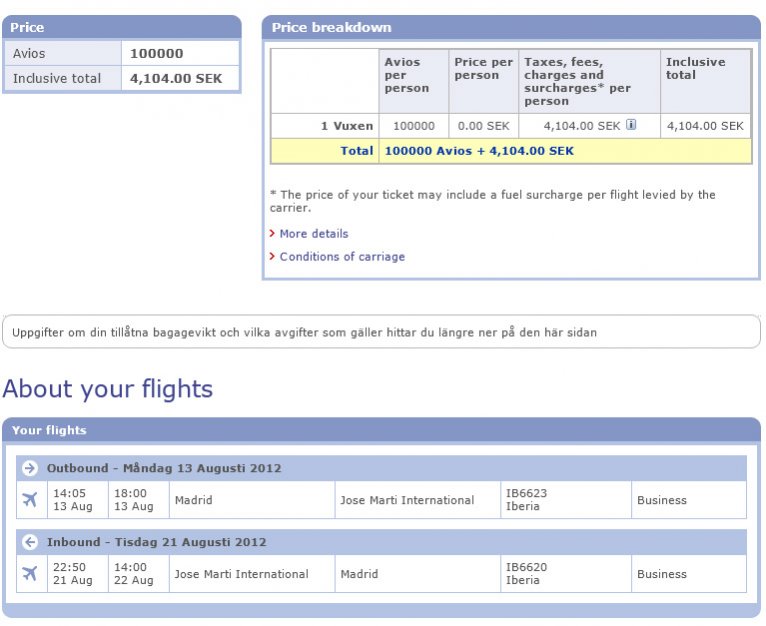766x626 pixels.
Task: Click the Swedish baggage allowance notice box
Action: click(x=381, y=332)
